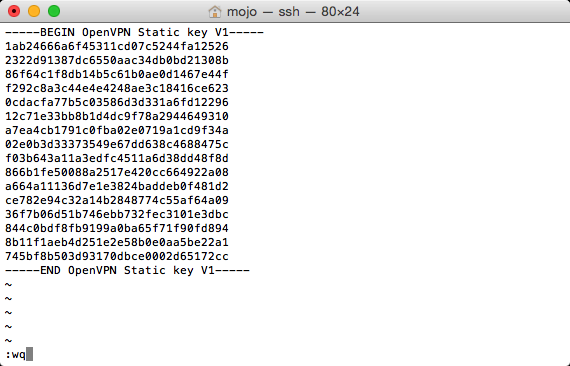The height and width of the screenshot is (366, 570).
Task: Click the :wq vim command line
Action: [15, 354]
